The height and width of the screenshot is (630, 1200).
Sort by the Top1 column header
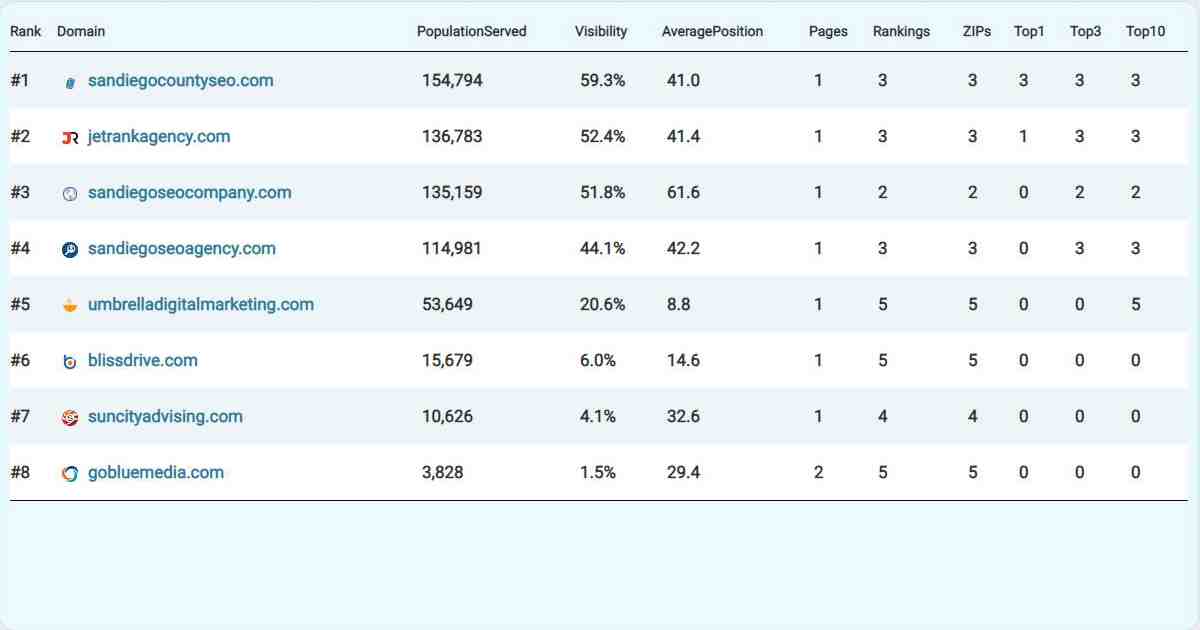[x=1029, y=31]
